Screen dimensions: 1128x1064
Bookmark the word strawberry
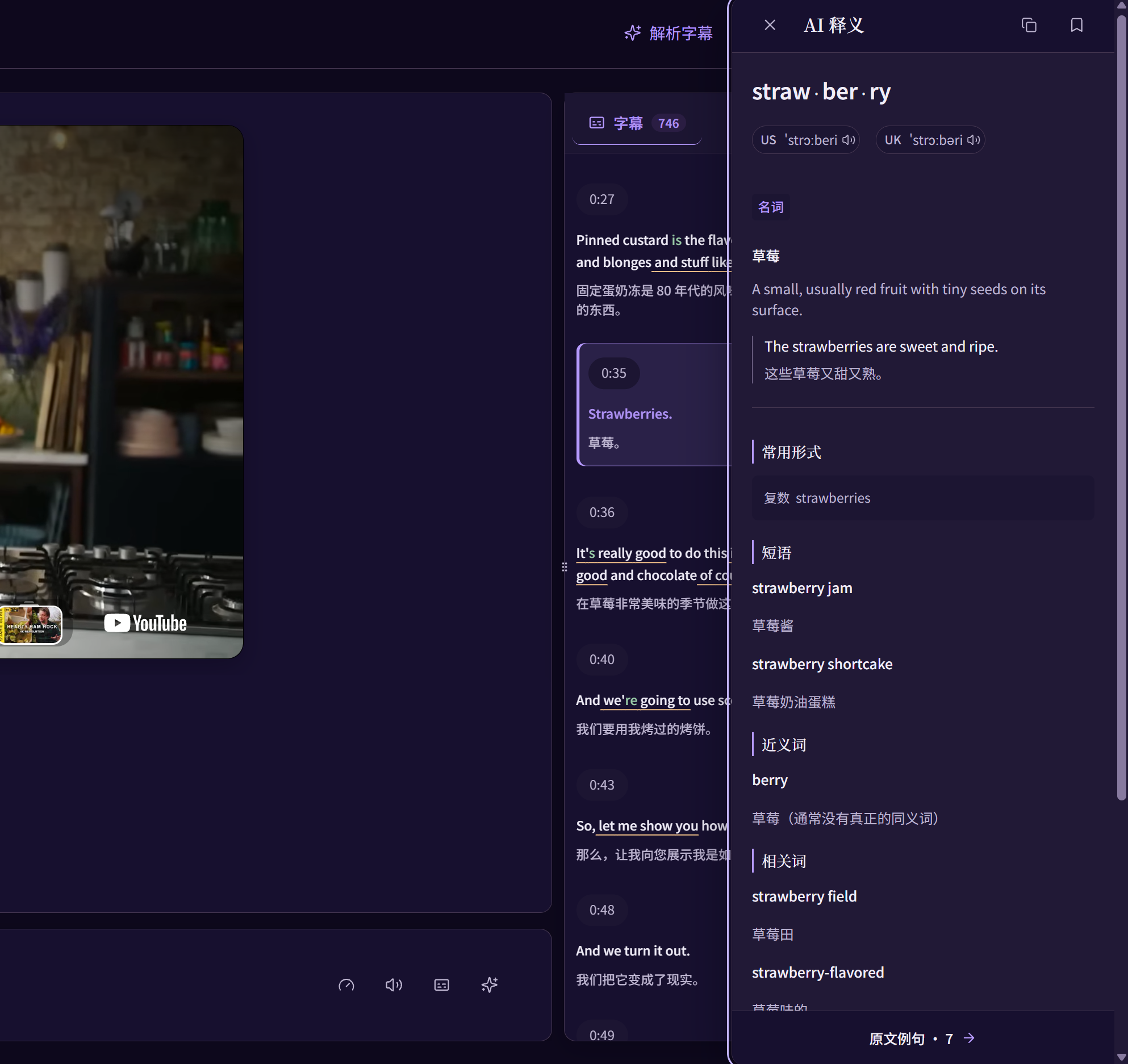[x=1076, y=25]
